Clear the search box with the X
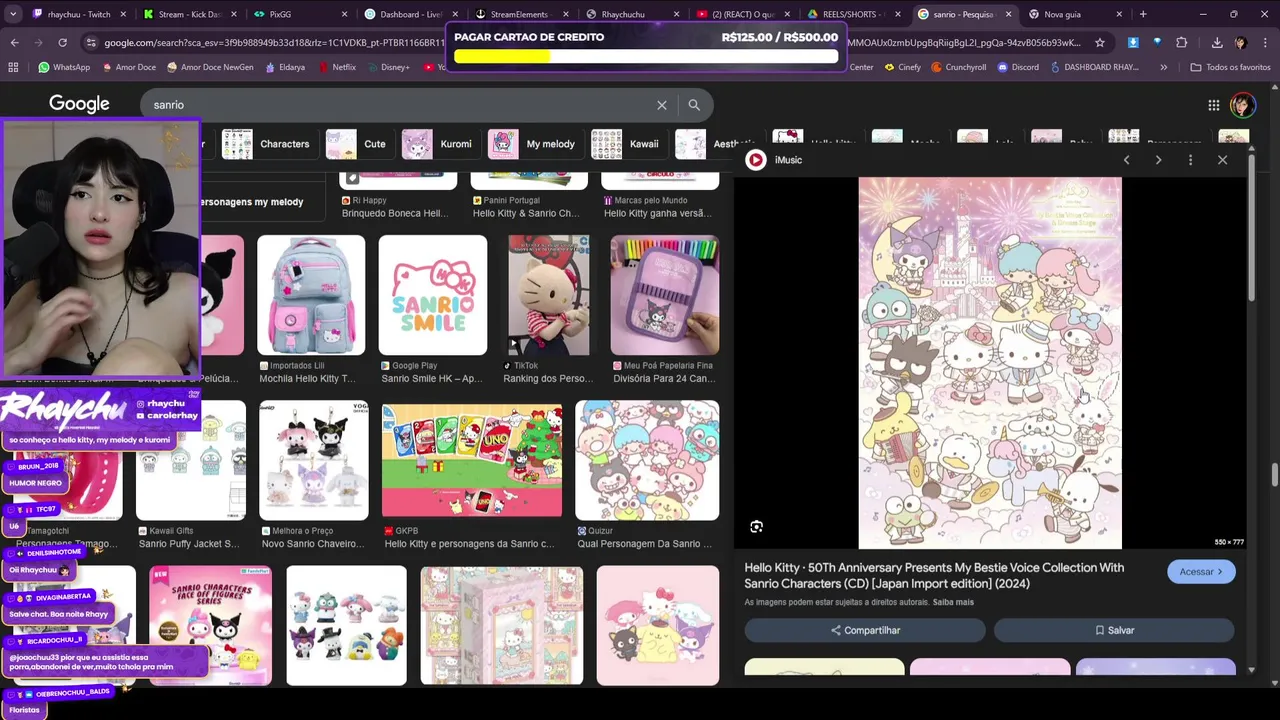This screenshot has width=1280, height=720. pyautogui.click(x=661, y=105)
